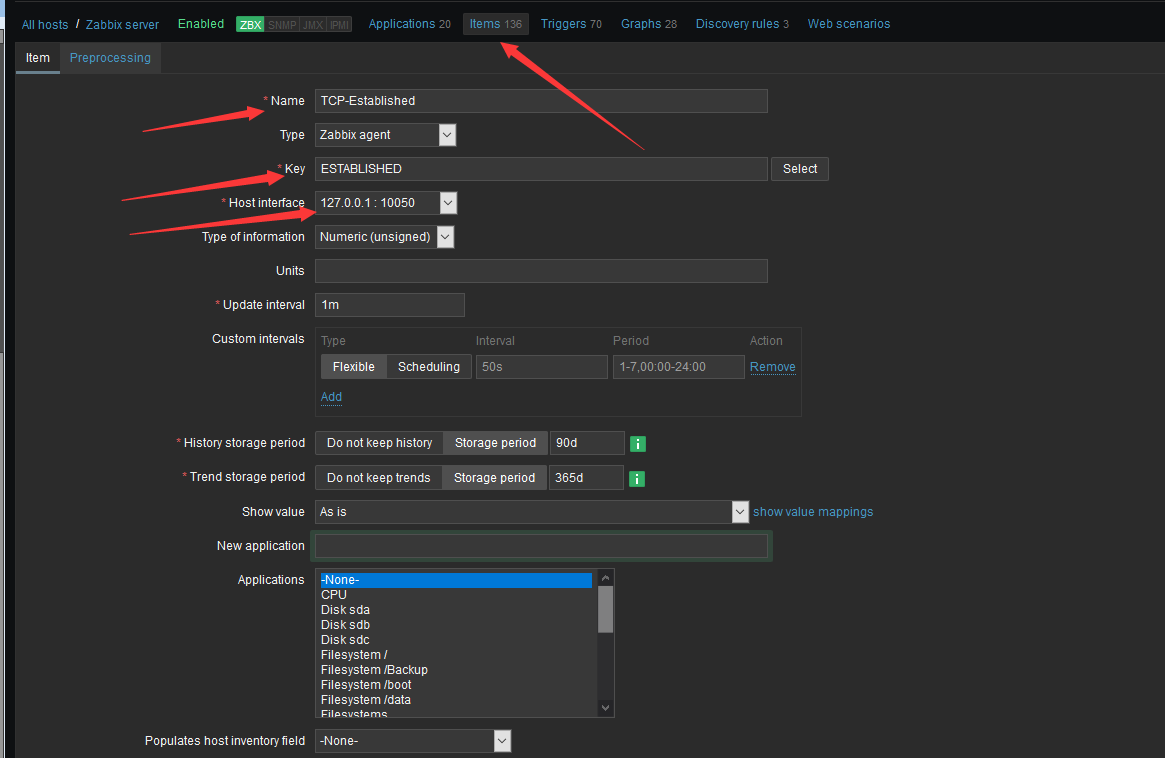Click Select next to the Key field

799,168
